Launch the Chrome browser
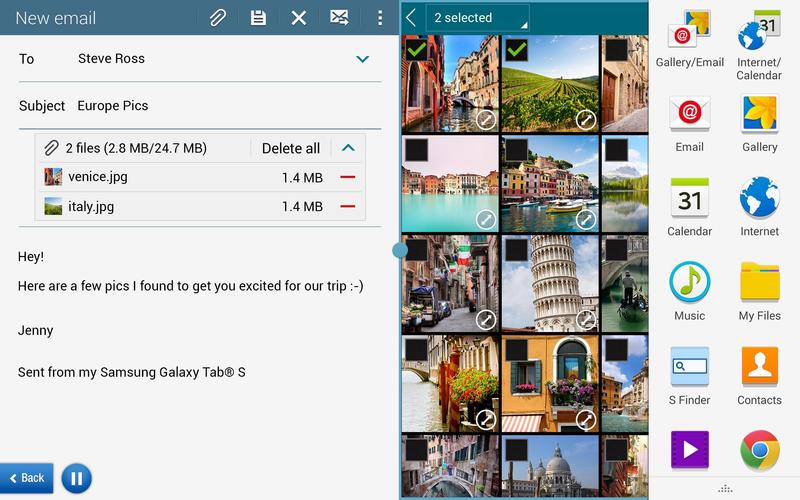The image size is (800, 500). [x=760, y=451]
